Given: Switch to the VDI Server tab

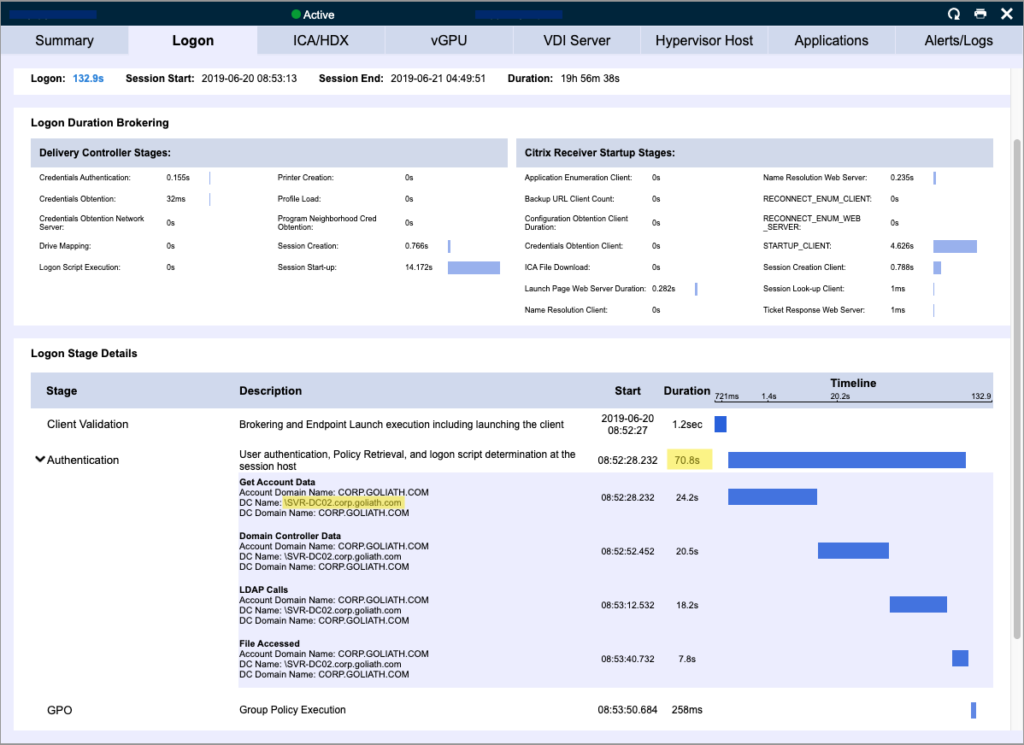Looking at the screenshot, I should (575, 40).
